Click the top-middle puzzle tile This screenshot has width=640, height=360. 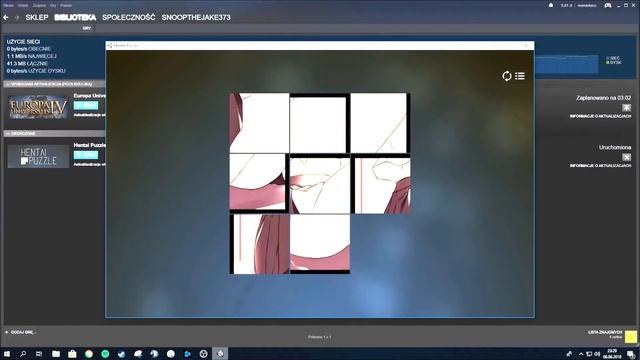pyautogui.click(x=320, y=123)
